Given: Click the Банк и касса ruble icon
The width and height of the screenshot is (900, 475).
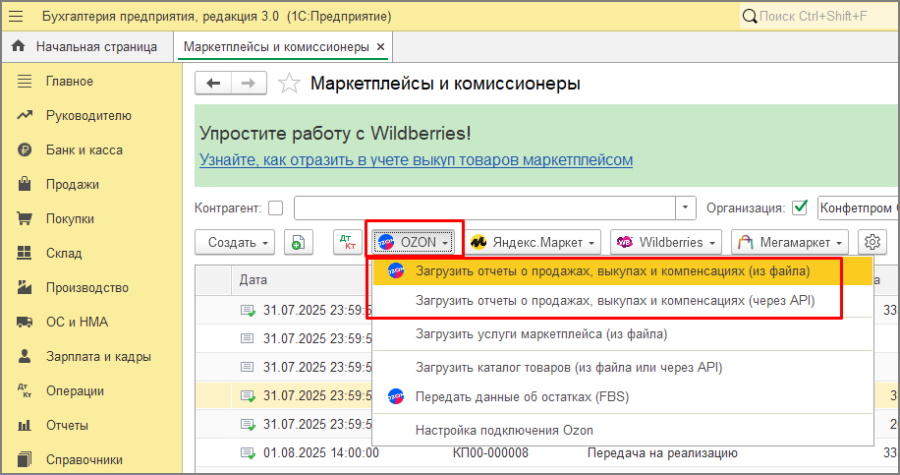Looking at the screenshot, I should (x=24, y=150).
